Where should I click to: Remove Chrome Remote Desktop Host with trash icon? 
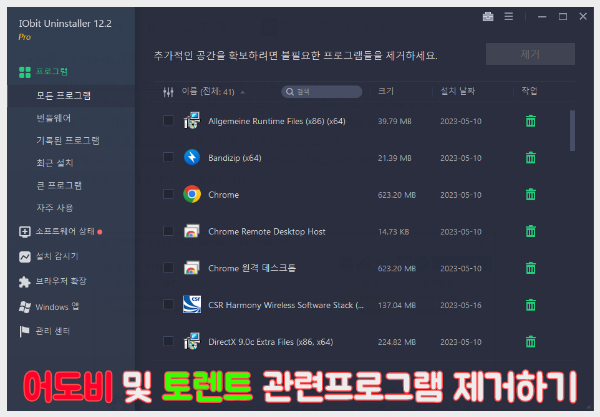530,231
